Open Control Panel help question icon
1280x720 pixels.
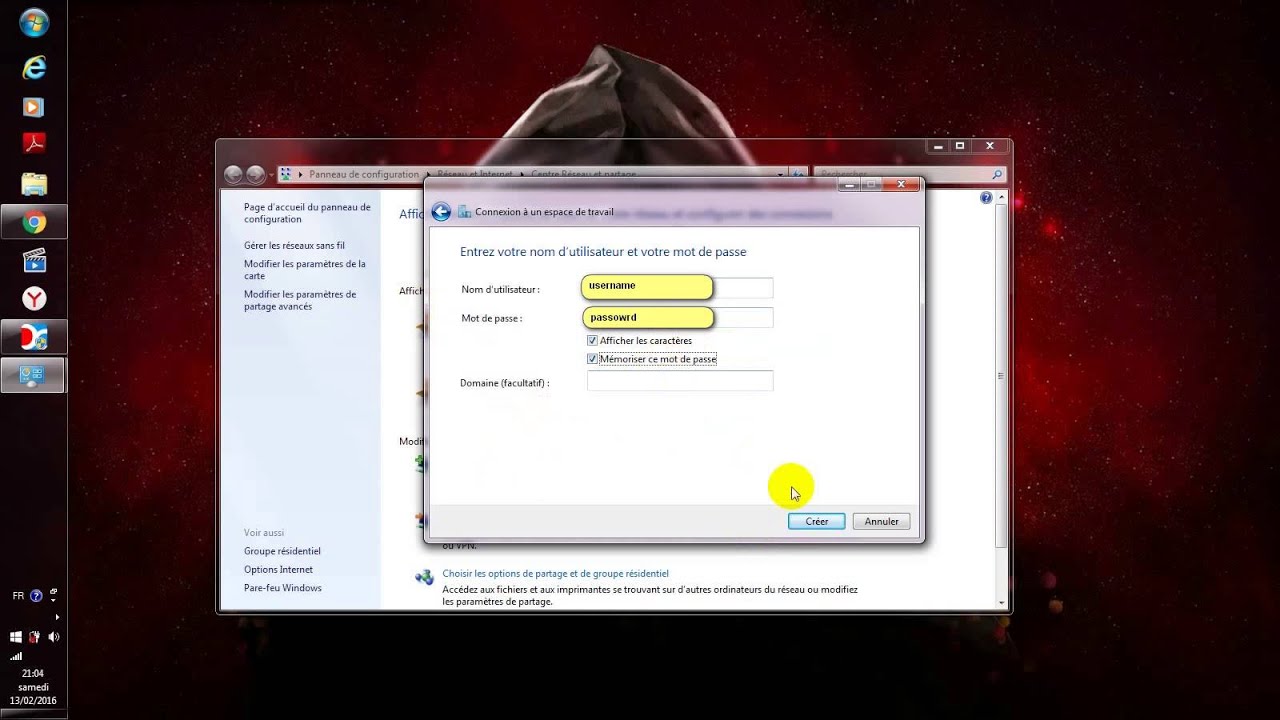click(x=987, y=198)
